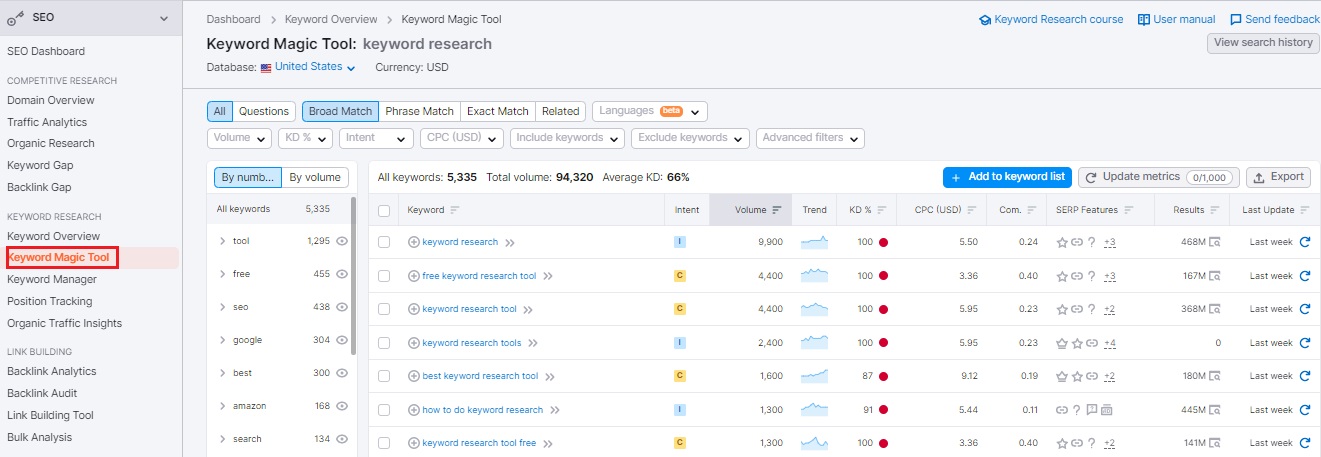Click trend chart for 'keyword research tool'
The image size is (1321, 457).
(814, 309)
